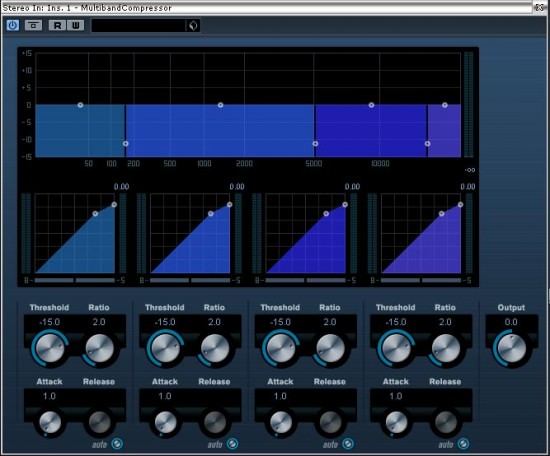Toggle band 1 auto release button

(117, 444)
